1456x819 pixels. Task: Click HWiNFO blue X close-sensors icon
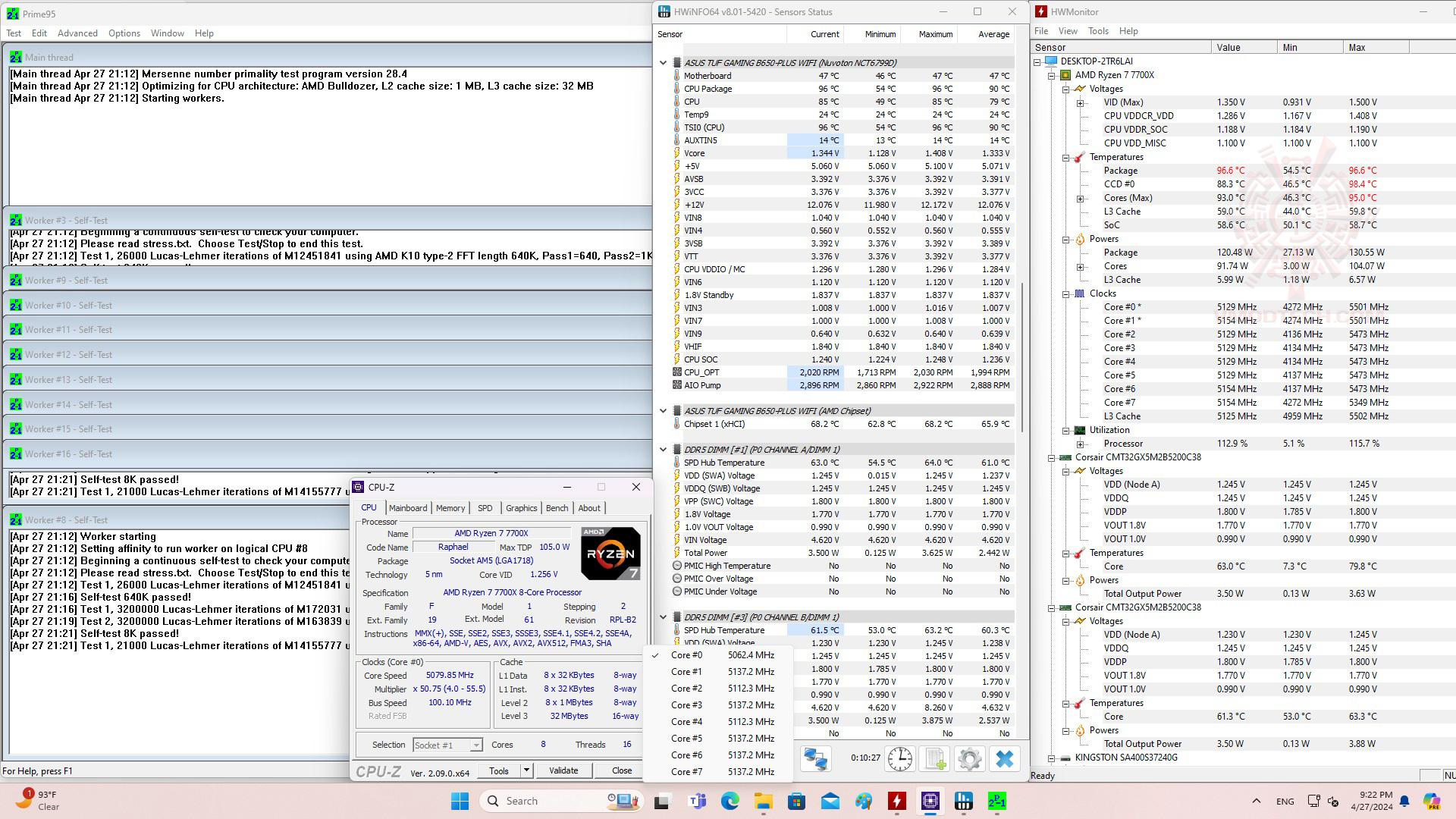1005,759
